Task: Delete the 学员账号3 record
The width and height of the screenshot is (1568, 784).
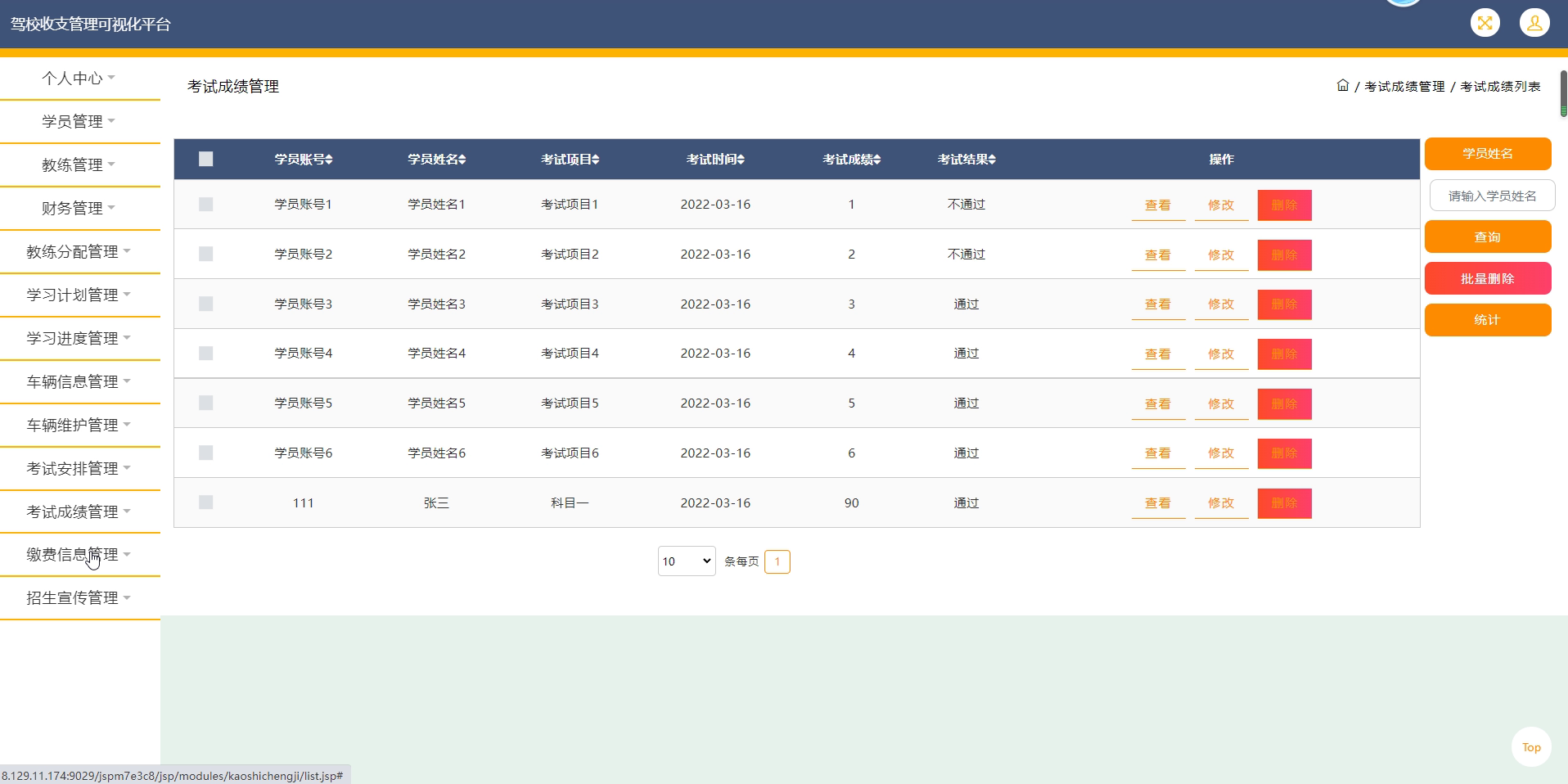Action: pyautogui.click(x=1285, y=304)
